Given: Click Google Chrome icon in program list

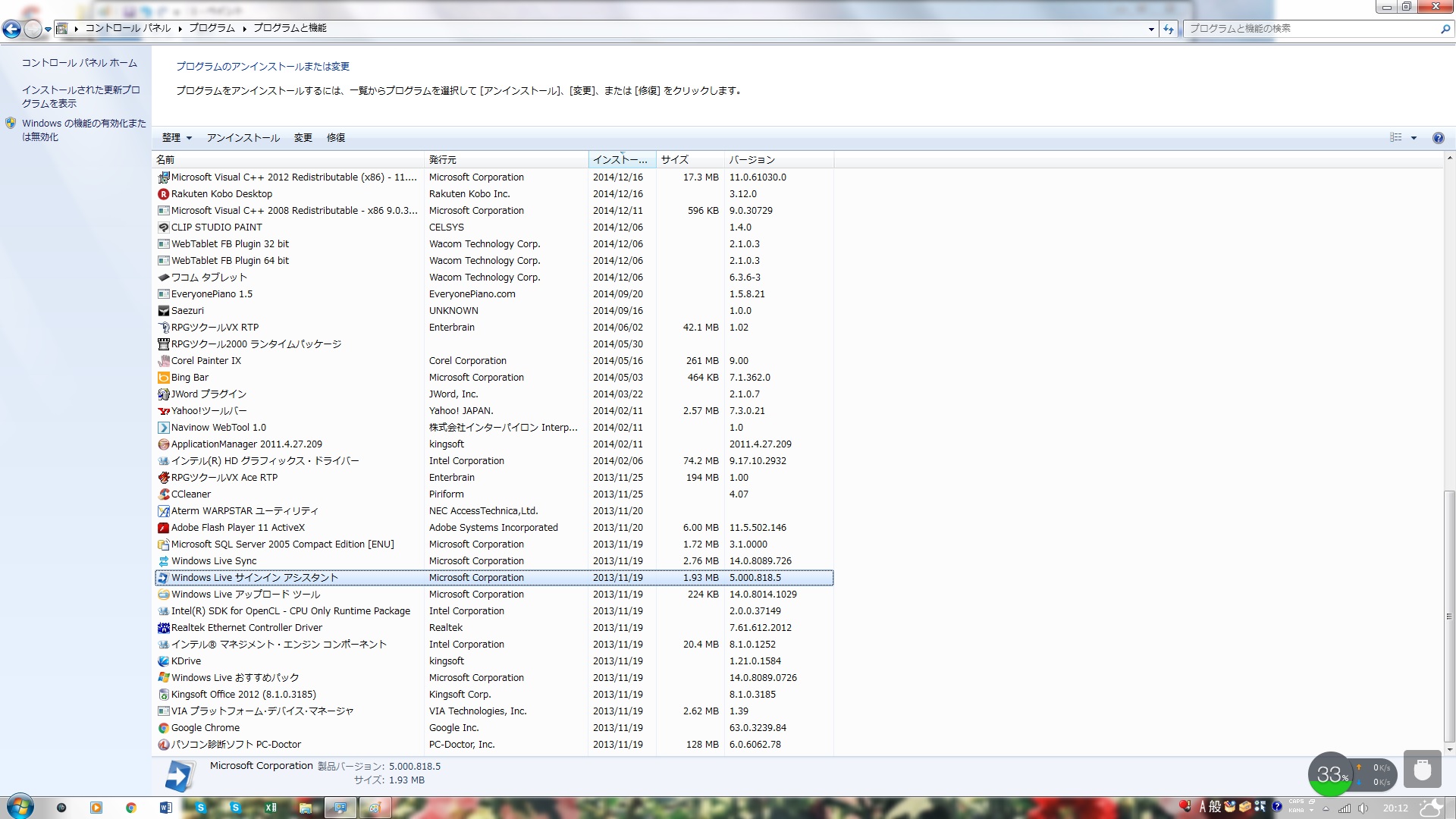Looking at the screenshot, I should coord(163,728).
